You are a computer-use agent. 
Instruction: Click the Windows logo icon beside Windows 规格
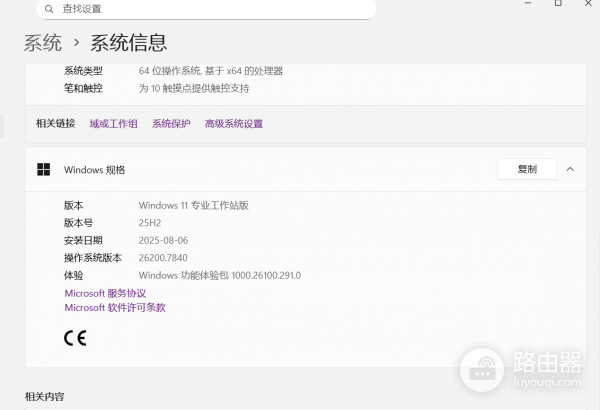[44, 169]
